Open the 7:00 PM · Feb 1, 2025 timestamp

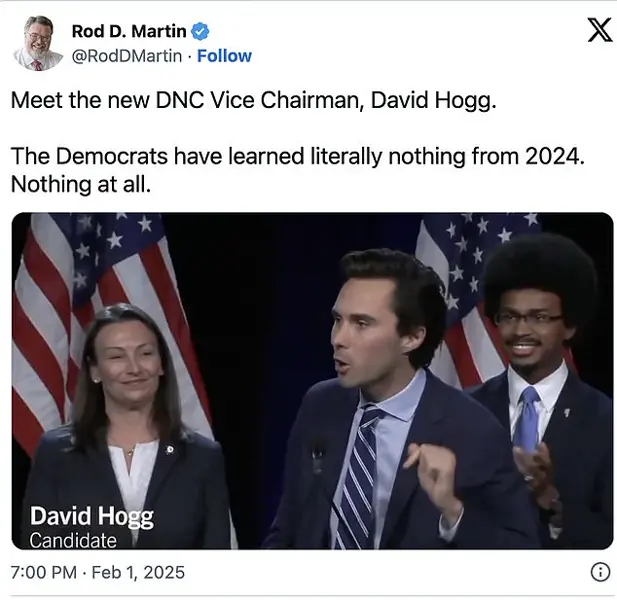click(x=98, y=573)
